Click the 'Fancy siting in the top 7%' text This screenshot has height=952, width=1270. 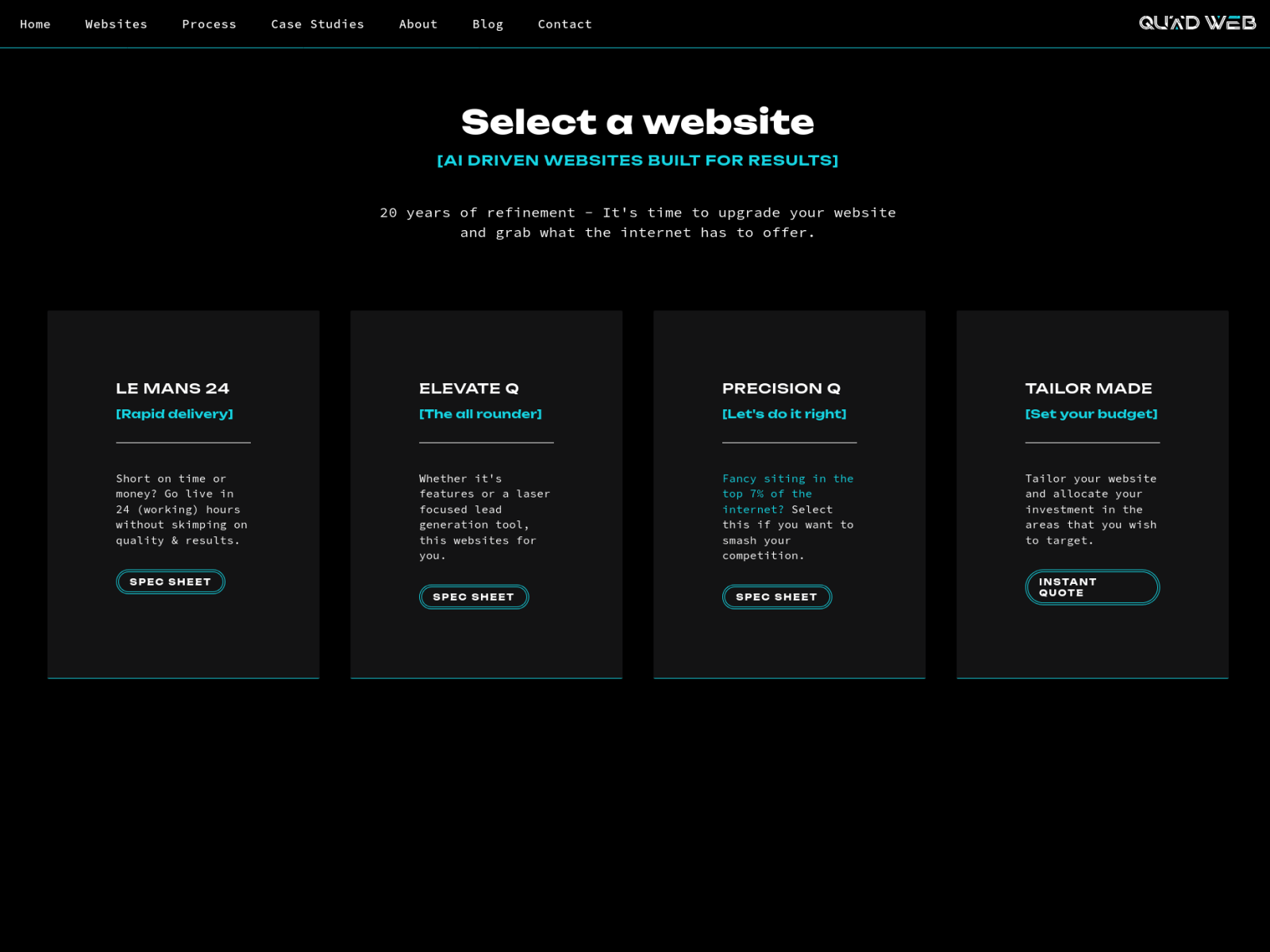coord(787,493)
